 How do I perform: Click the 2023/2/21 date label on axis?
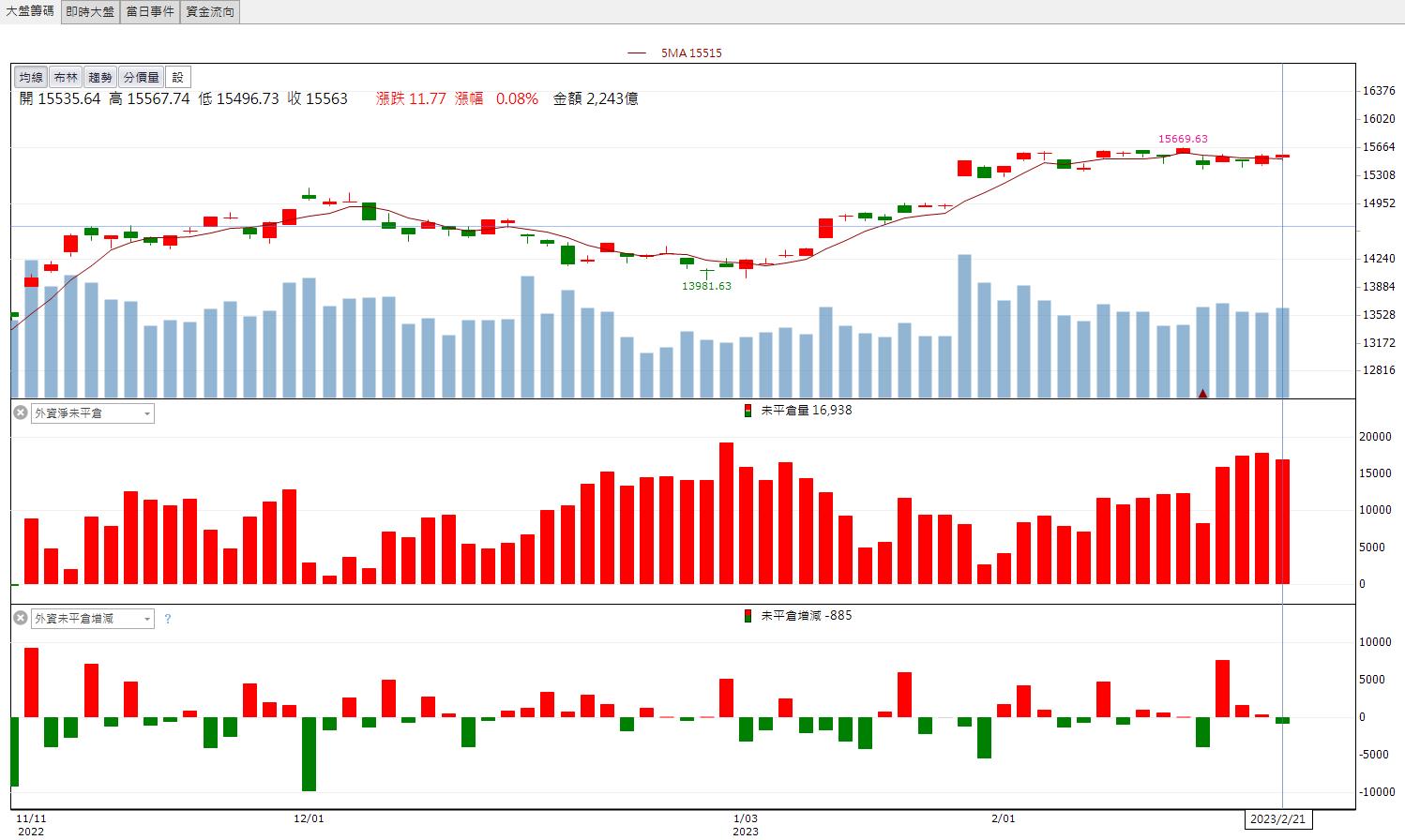(x=1277, y=818)
